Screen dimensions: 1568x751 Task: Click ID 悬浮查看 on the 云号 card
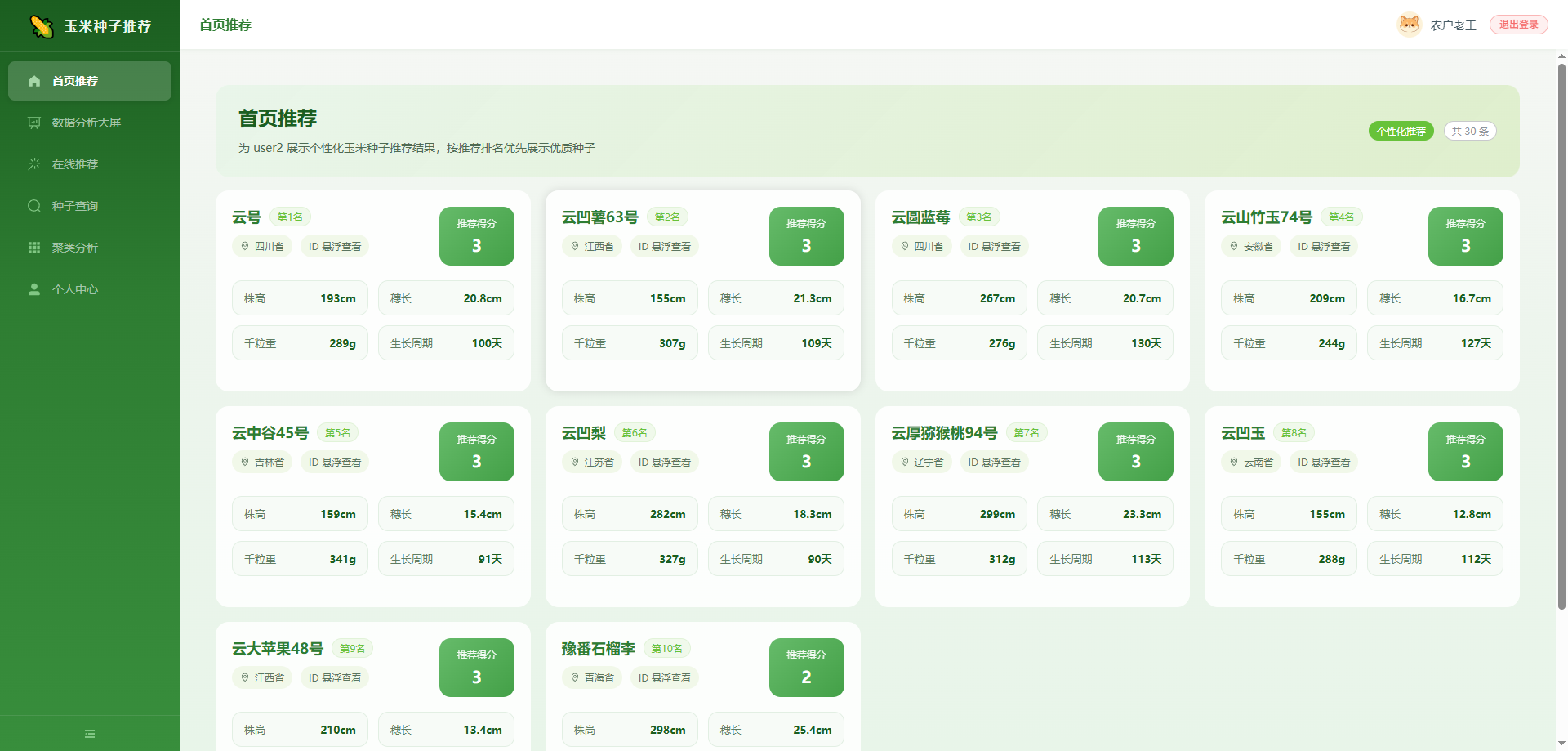tap(335, 246)
